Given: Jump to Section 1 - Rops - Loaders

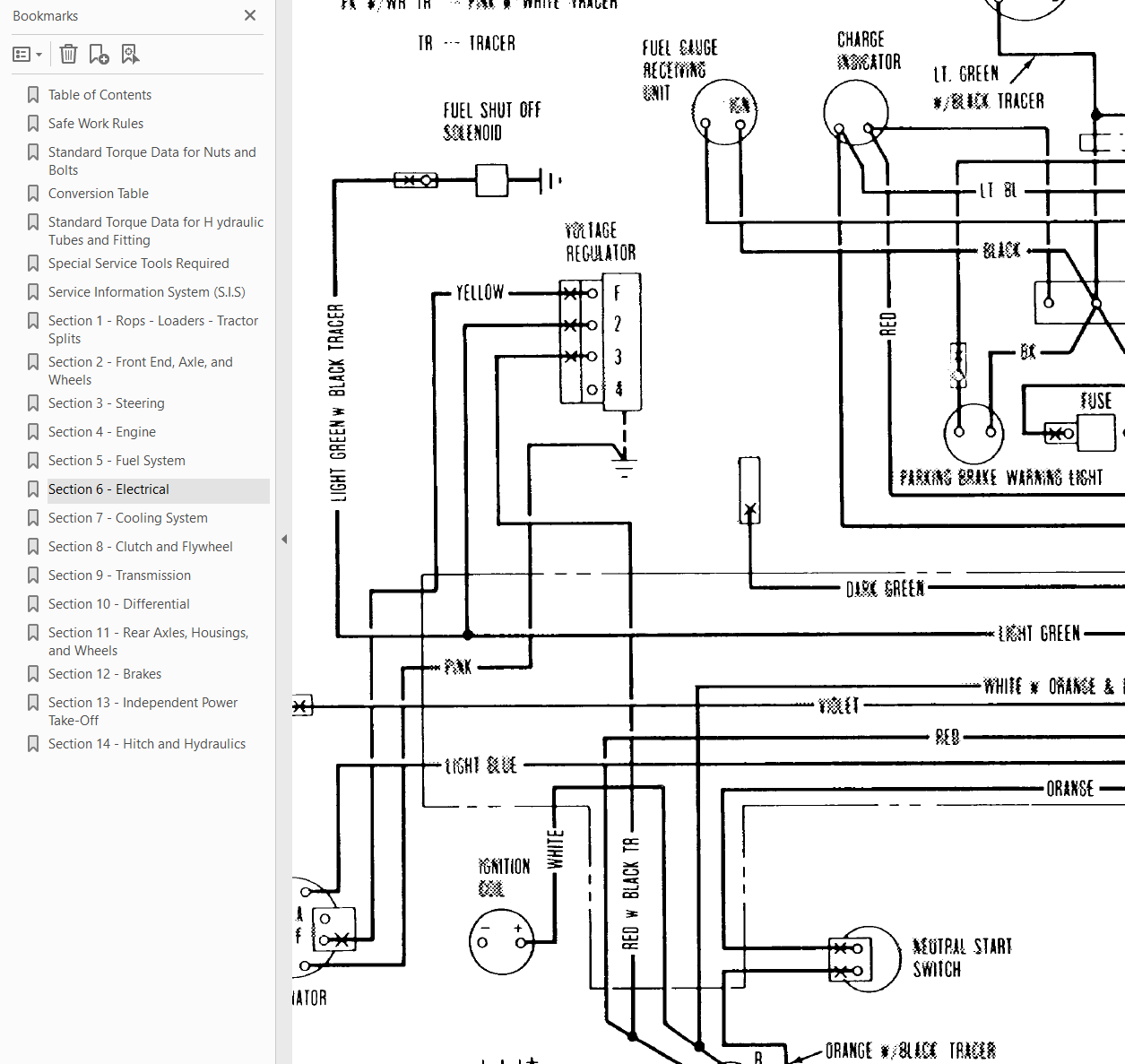Looking at the screenshot, I should 153,330.
